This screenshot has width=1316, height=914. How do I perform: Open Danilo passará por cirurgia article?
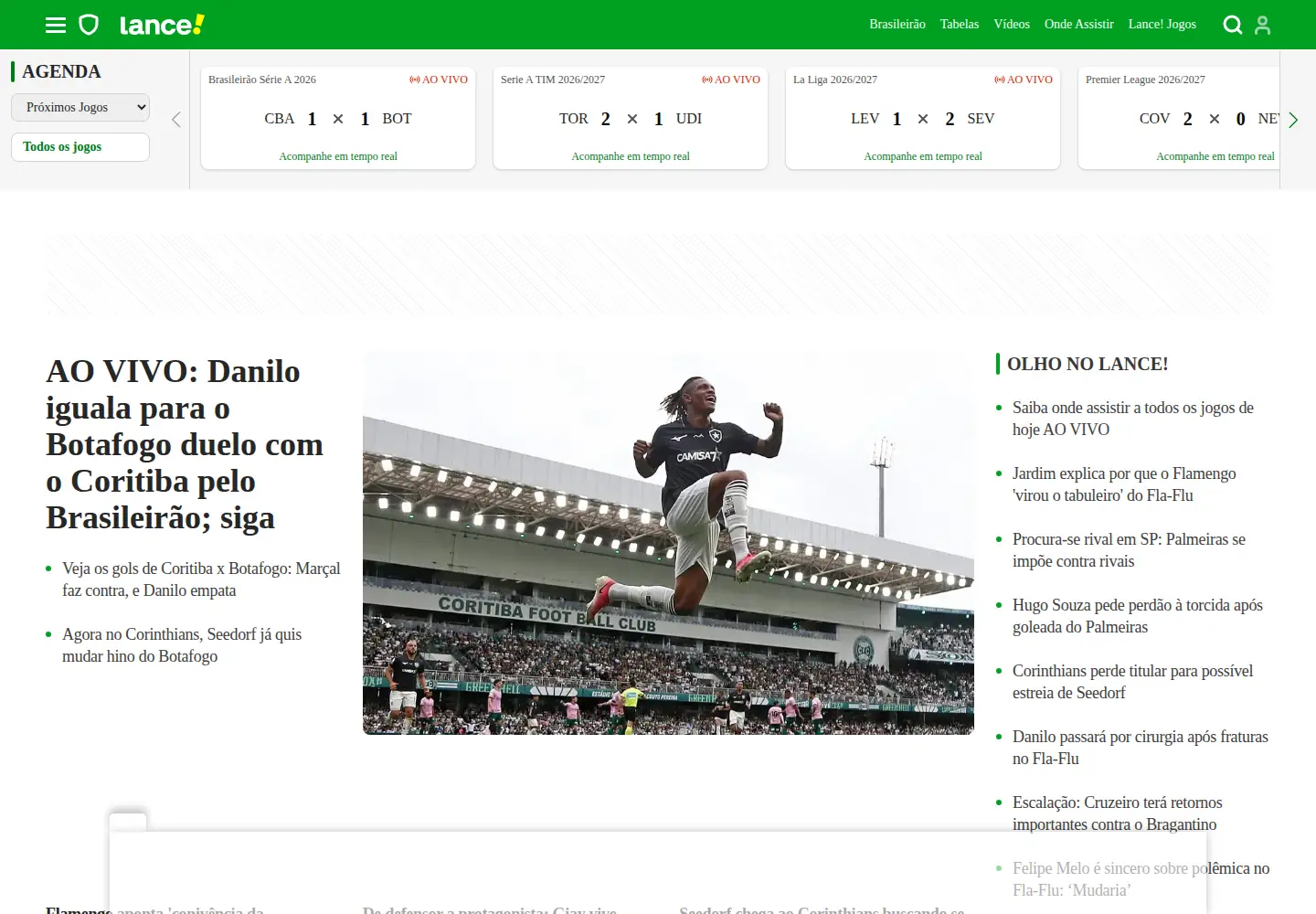[x=1141, y=748]
